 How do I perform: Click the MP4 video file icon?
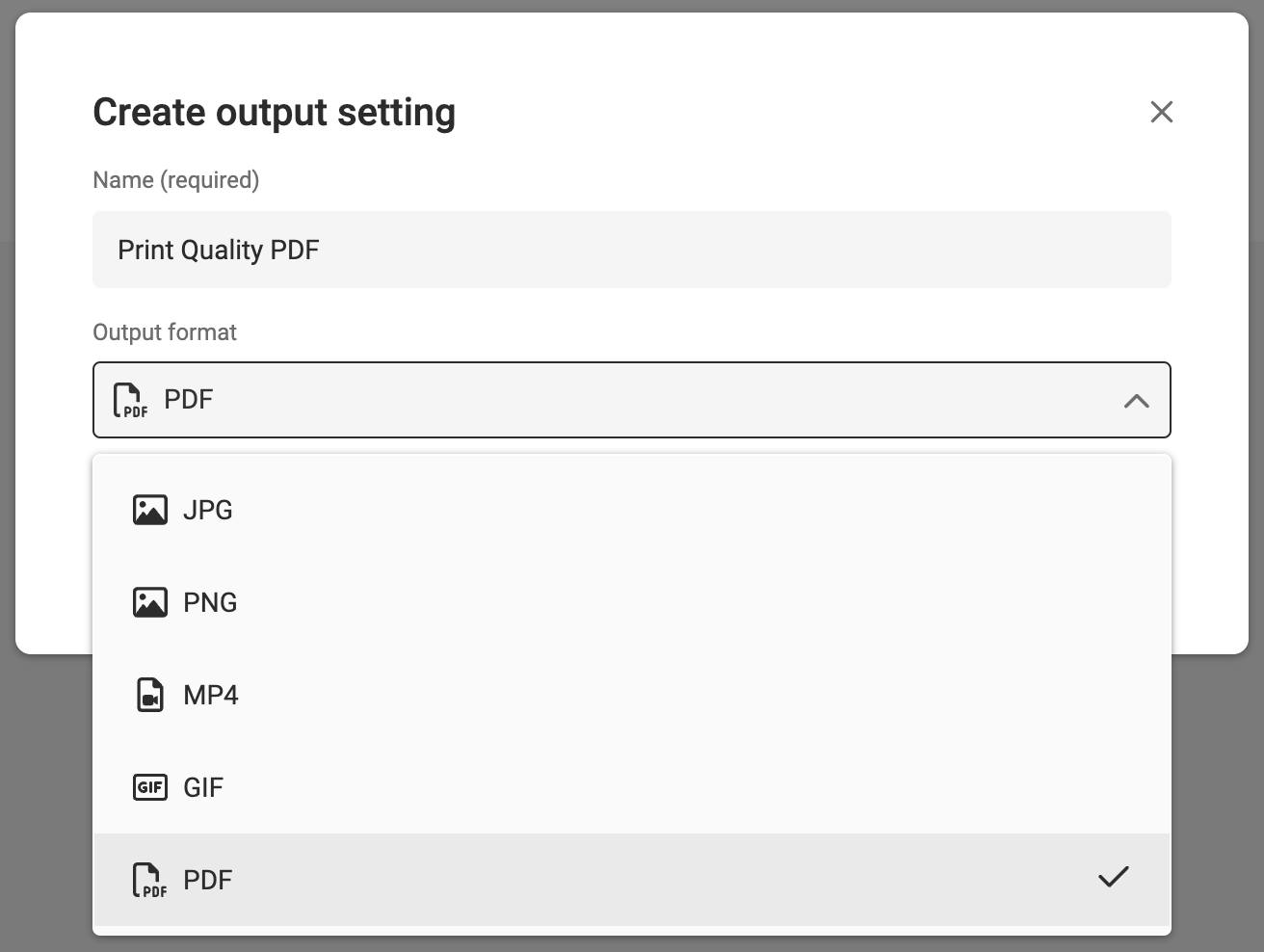[x=149, y=695]
